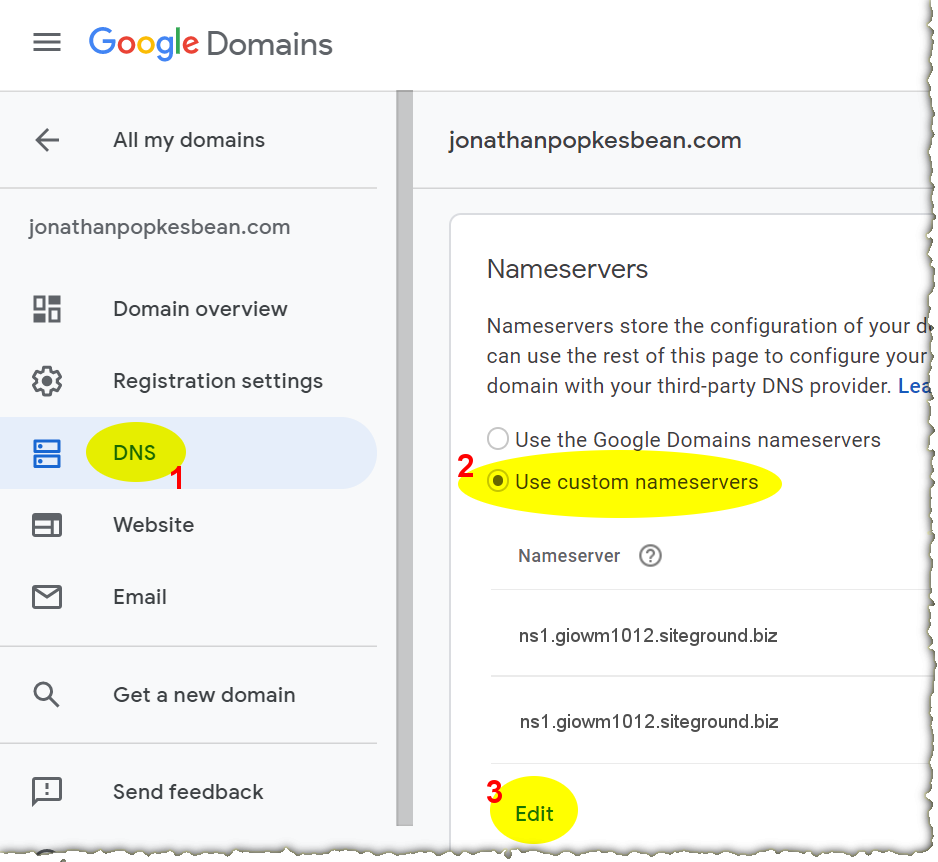Click the Domain overview dashboard icon
Image resolution: width=938 pixels, height=862 pixels.
(47, 309)
